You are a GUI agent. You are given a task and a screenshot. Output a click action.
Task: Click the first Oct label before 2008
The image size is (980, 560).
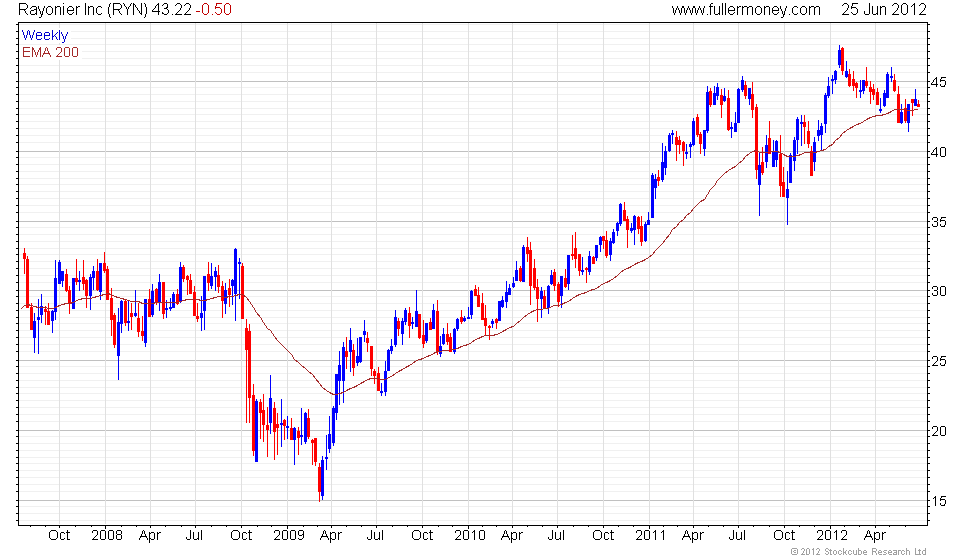(59, 536)
